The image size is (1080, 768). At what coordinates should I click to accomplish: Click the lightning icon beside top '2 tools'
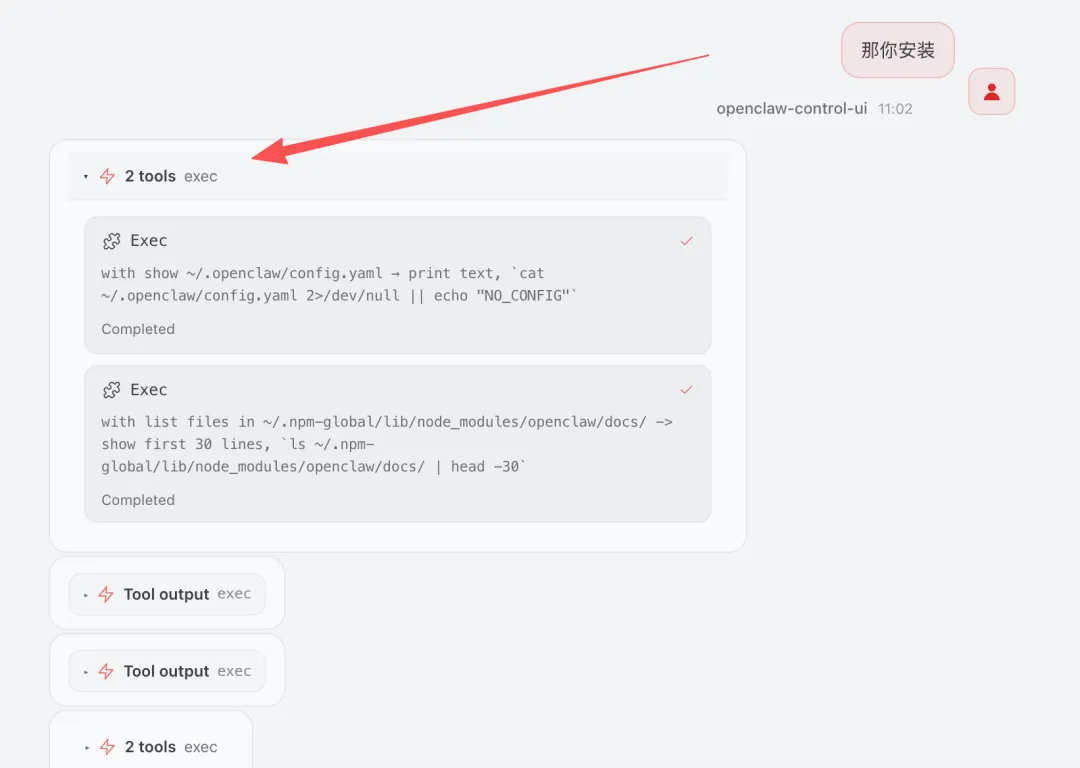click(x=107, y=176)
